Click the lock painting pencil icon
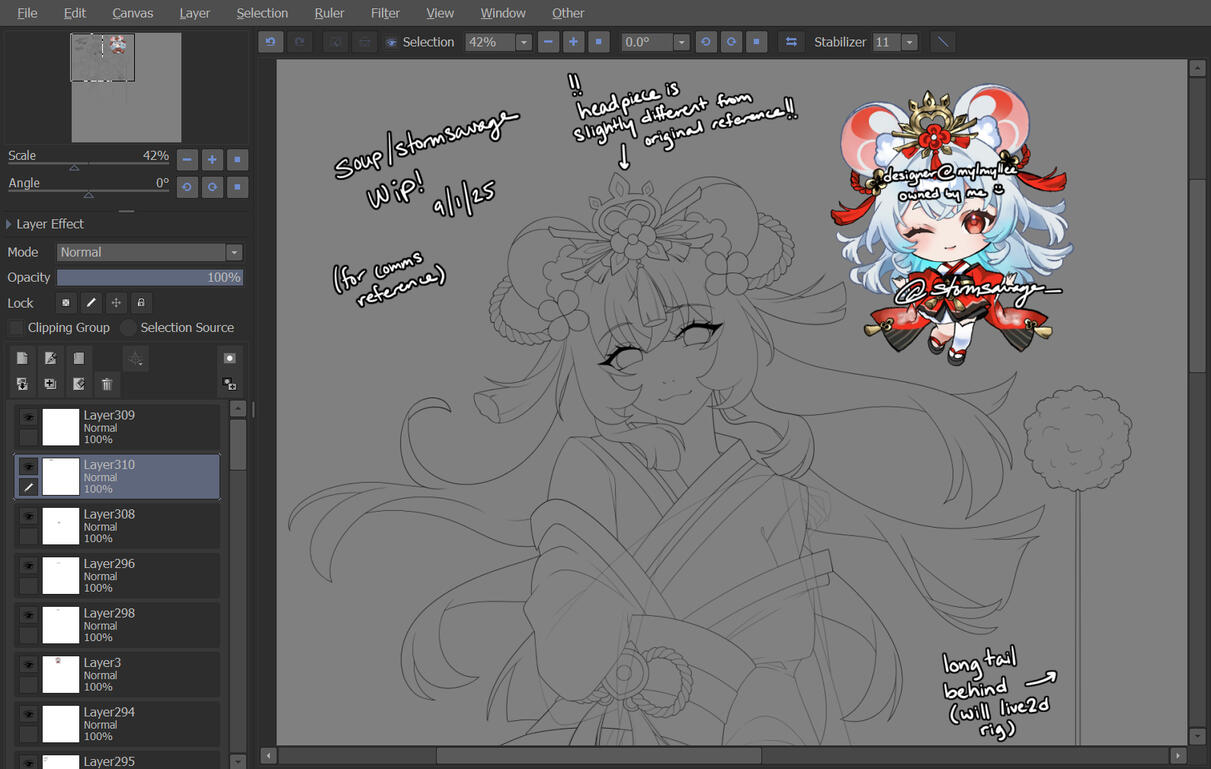The image size is (1211, 769). pyautogui.click(x=91, y=303)
